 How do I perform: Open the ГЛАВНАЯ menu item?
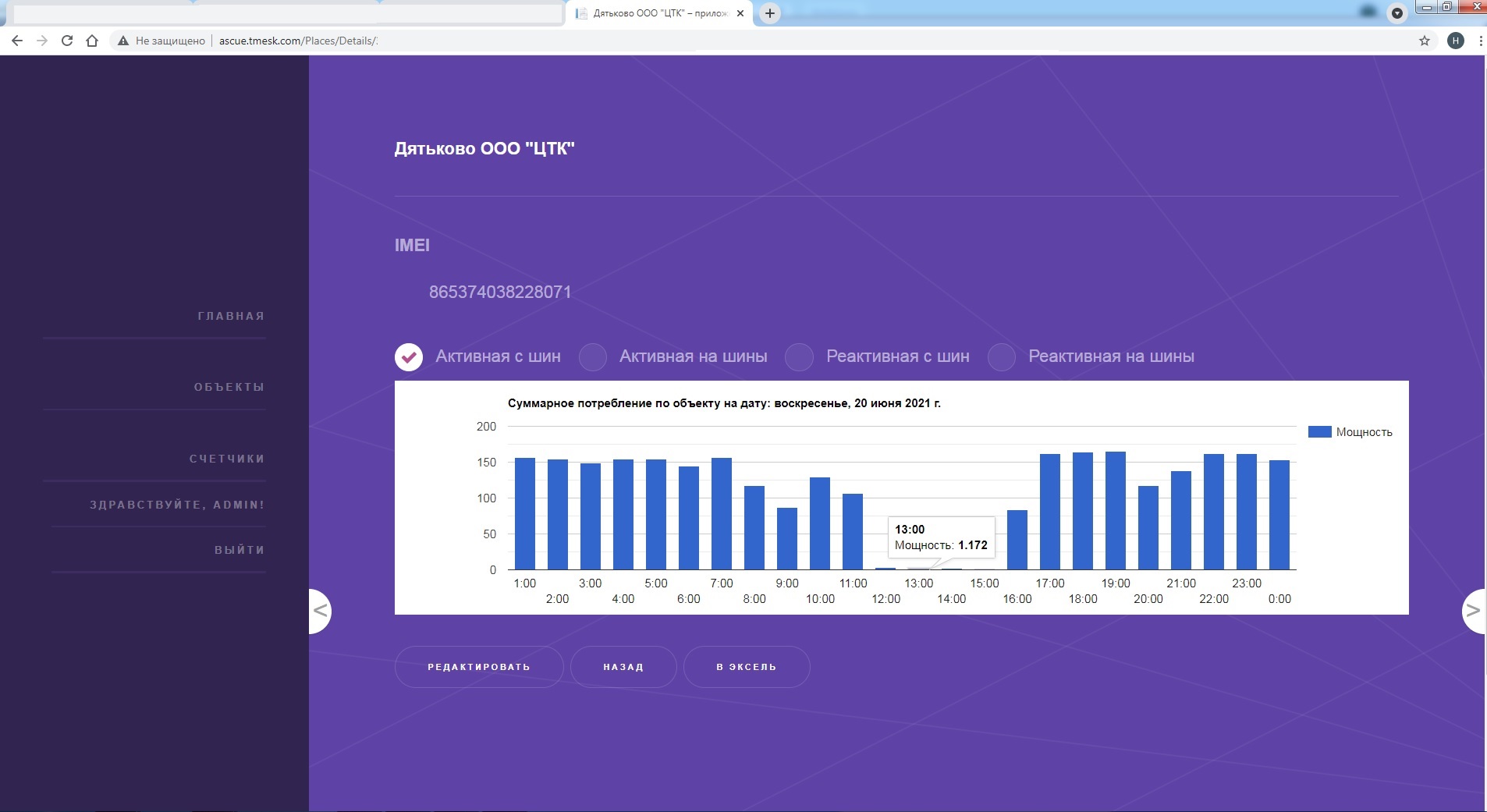231,316
